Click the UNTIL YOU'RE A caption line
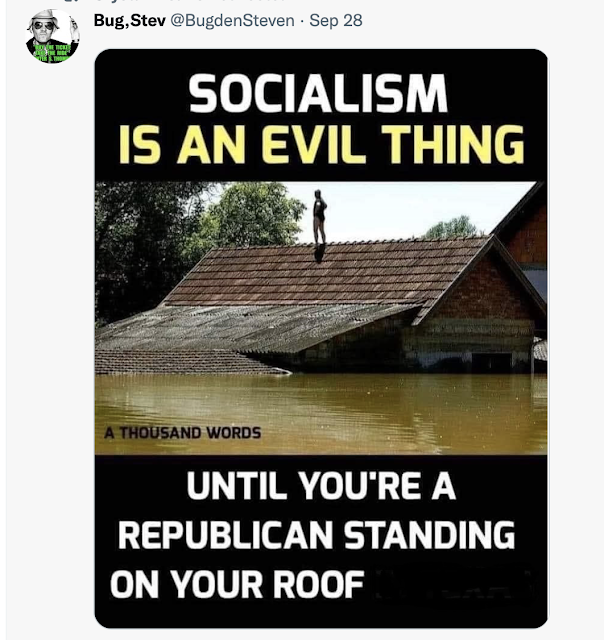Image resolution: width=604 pixels, height=640 pixels. [x=321, y=486]
